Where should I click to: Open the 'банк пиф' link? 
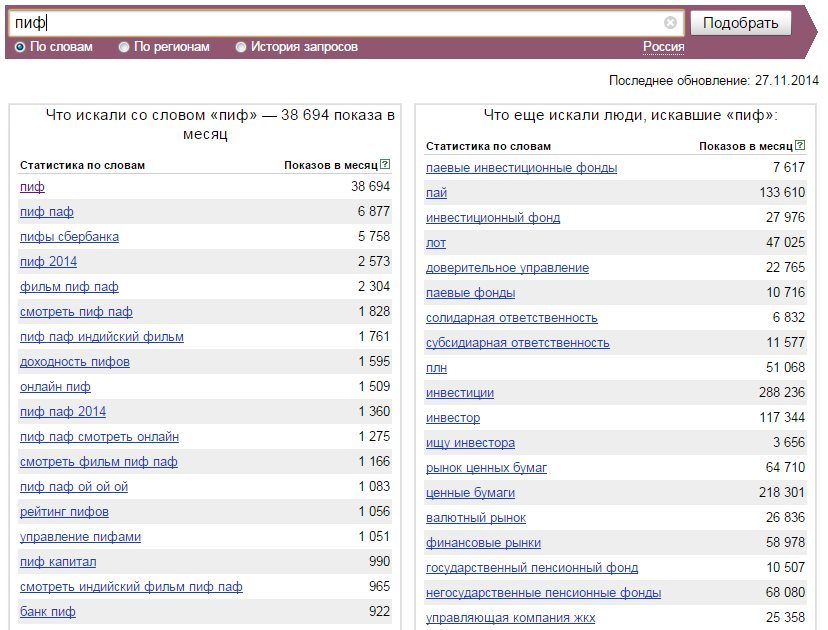coord(48,612)
